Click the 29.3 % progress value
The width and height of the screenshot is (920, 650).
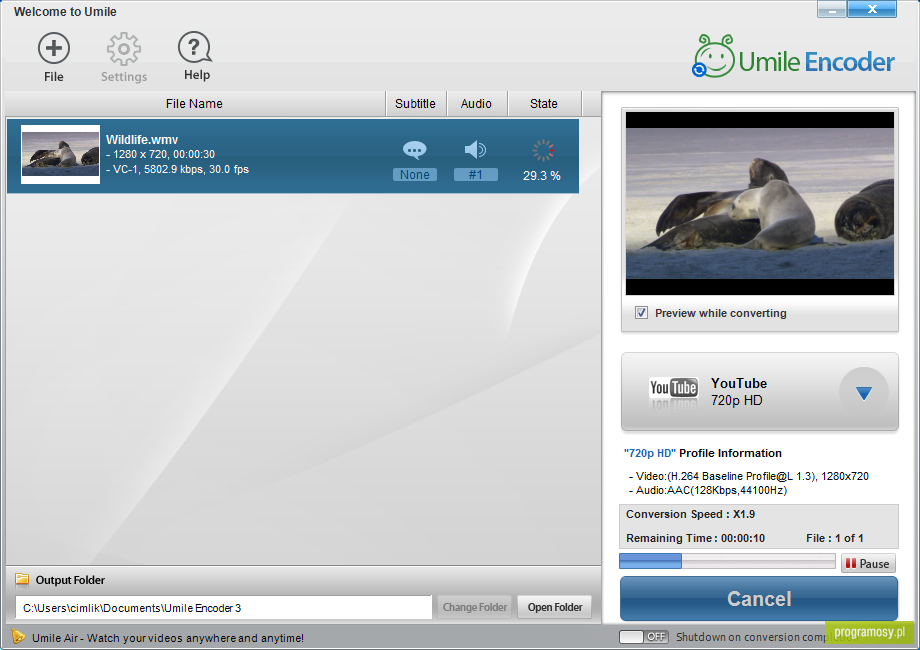pyautogui.click(x=542, y=175)
